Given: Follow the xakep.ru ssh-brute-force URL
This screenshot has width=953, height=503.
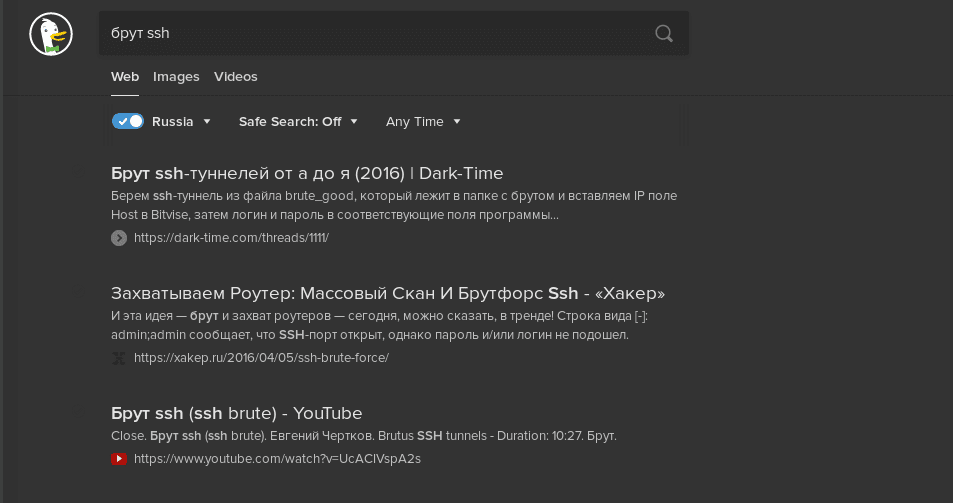Looking at the screenshot, I should 261,358.
